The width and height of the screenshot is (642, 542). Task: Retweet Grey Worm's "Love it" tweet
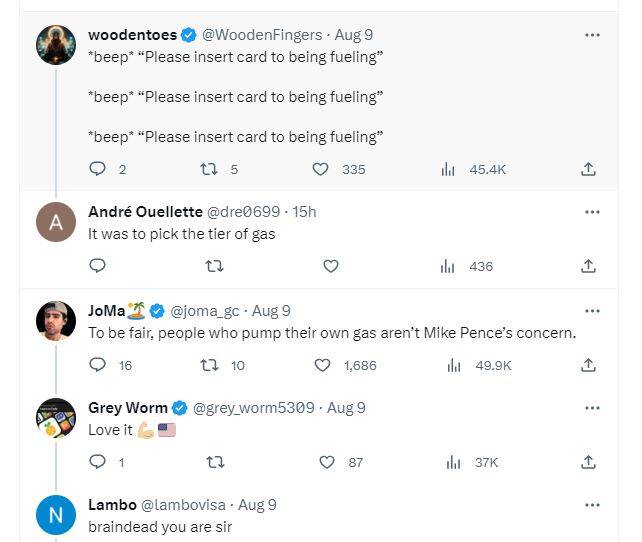[214, 462]
